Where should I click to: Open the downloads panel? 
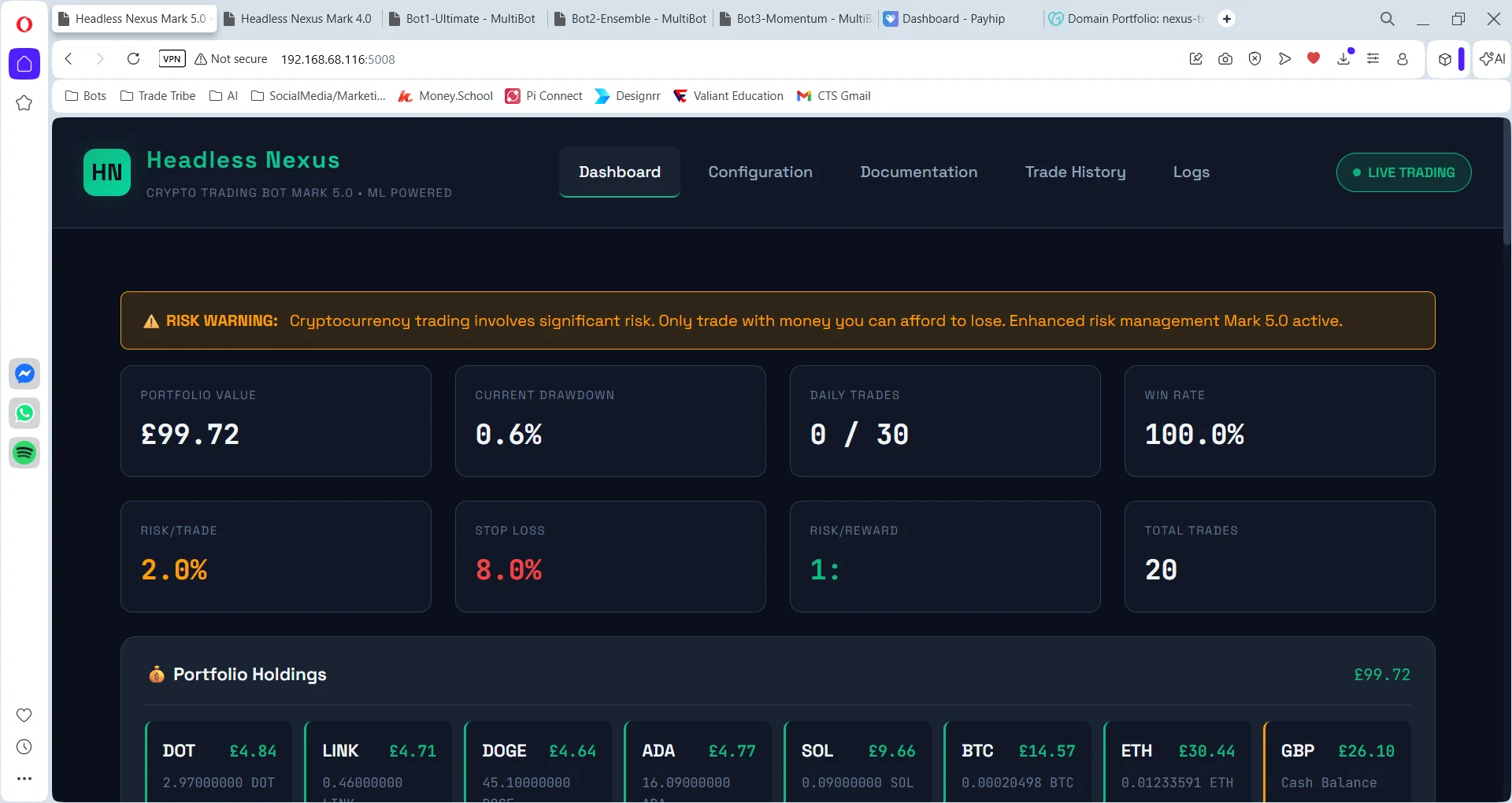(1343, 58)
